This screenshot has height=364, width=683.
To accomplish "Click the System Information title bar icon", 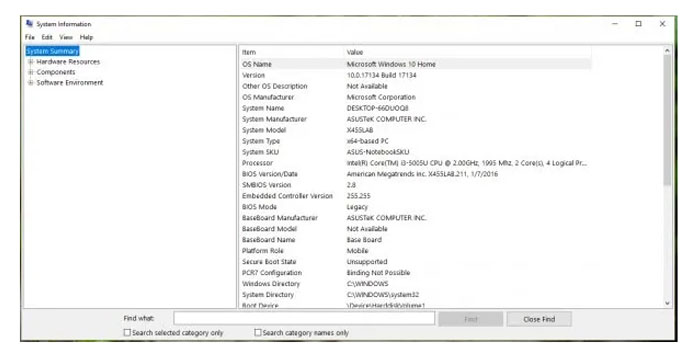I will [x=29, y=24].
